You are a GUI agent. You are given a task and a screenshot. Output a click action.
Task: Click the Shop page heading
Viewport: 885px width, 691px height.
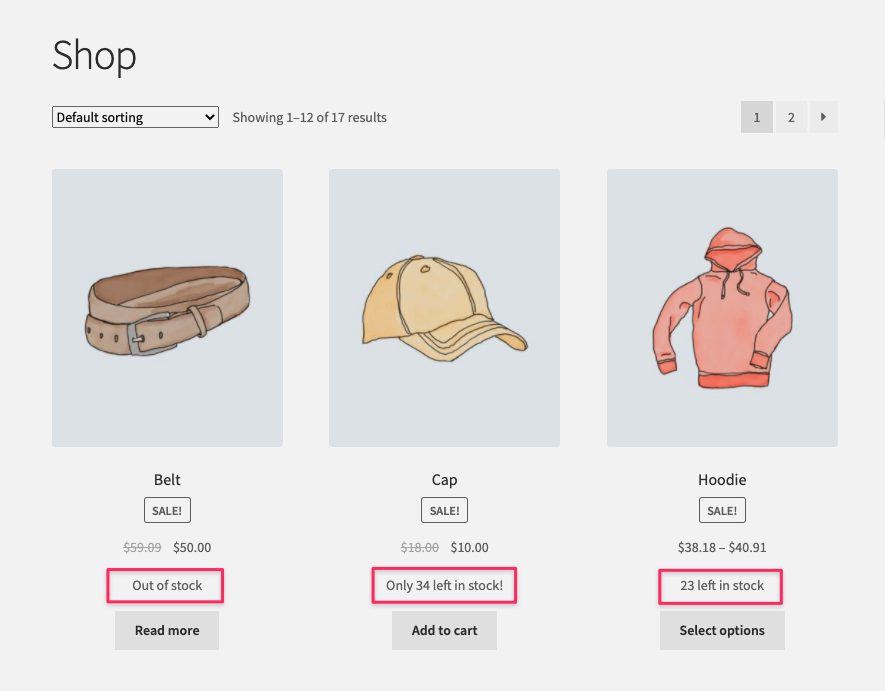coord(94,55)
